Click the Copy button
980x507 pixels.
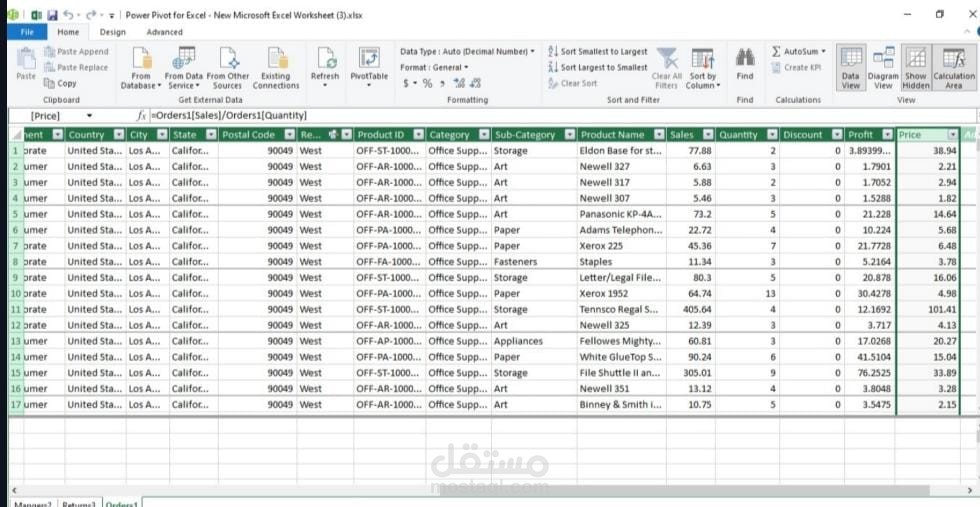click(61, 83)
